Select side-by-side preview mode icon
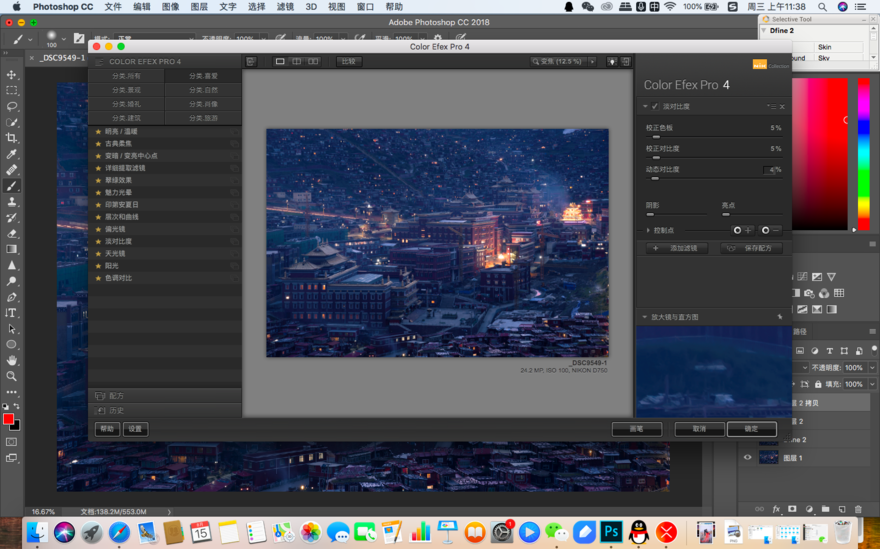Screen dimensions: 880x549 point(313,61)
